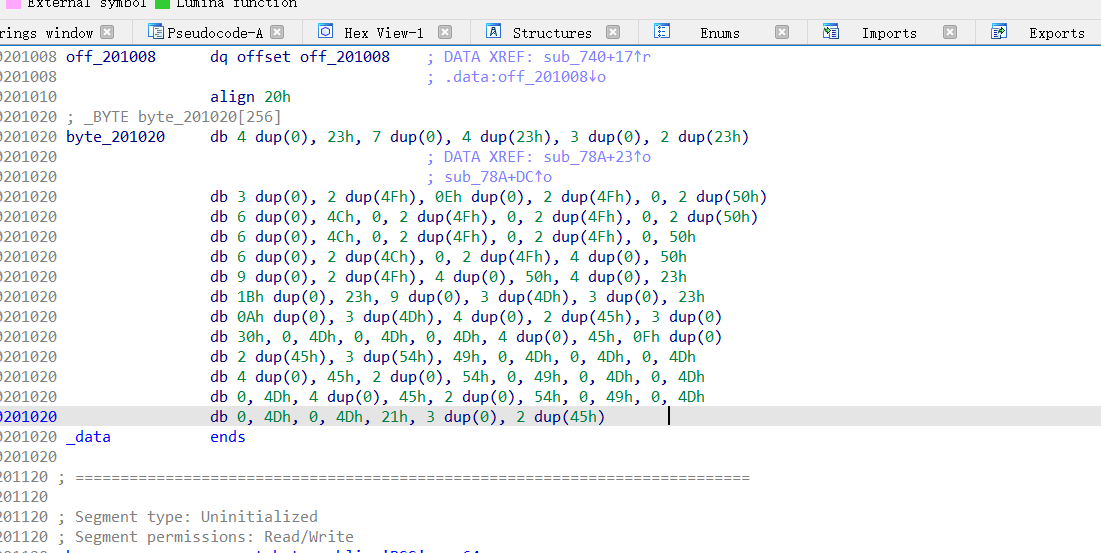The height and width of the screenshot is (553, 1101).
Task: Open the Enums tab
Action: [x=720, y=32]
